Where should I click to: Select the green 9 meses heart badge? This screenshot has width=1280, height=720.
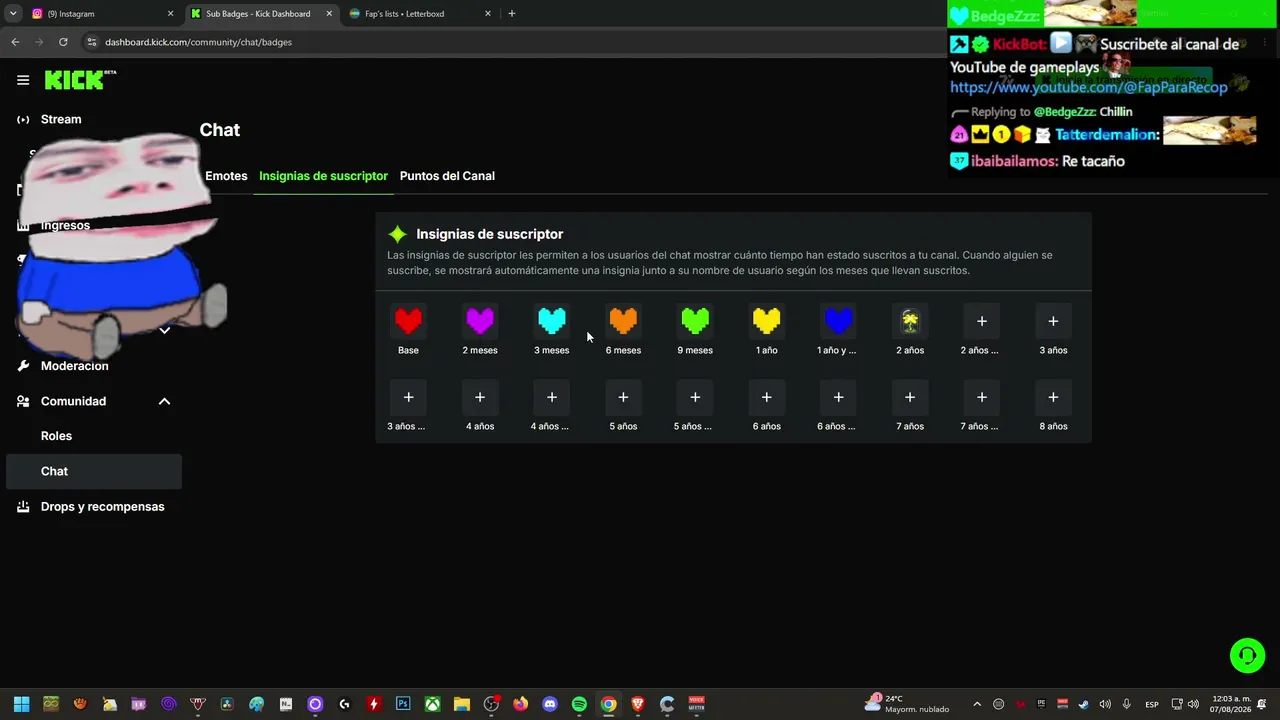(695, 321)
